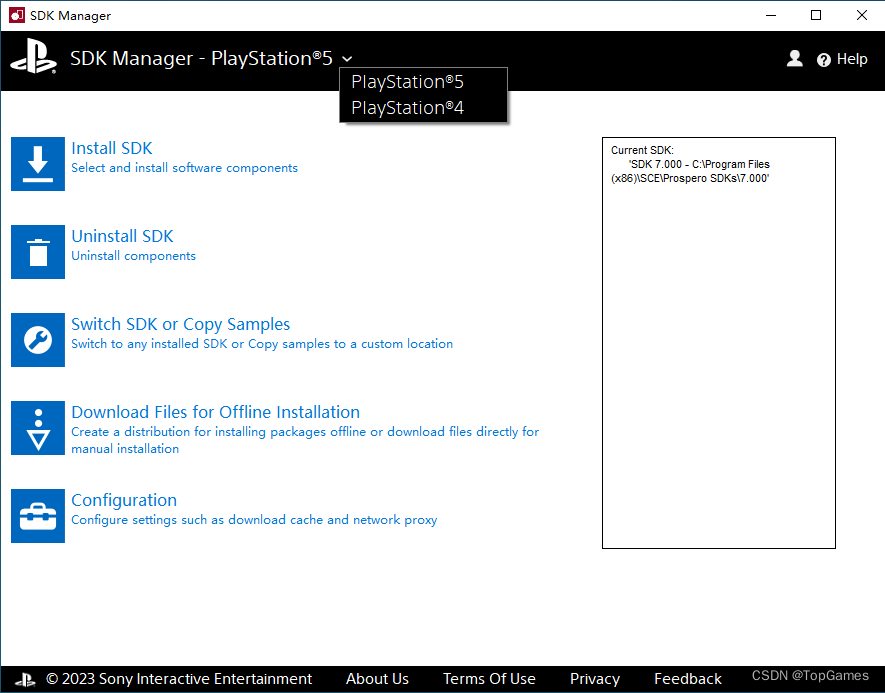This screenshot has width=885, height=693.
Task: Click the Sony Interactive Entertainment copyright text
Action: point(179,678)
